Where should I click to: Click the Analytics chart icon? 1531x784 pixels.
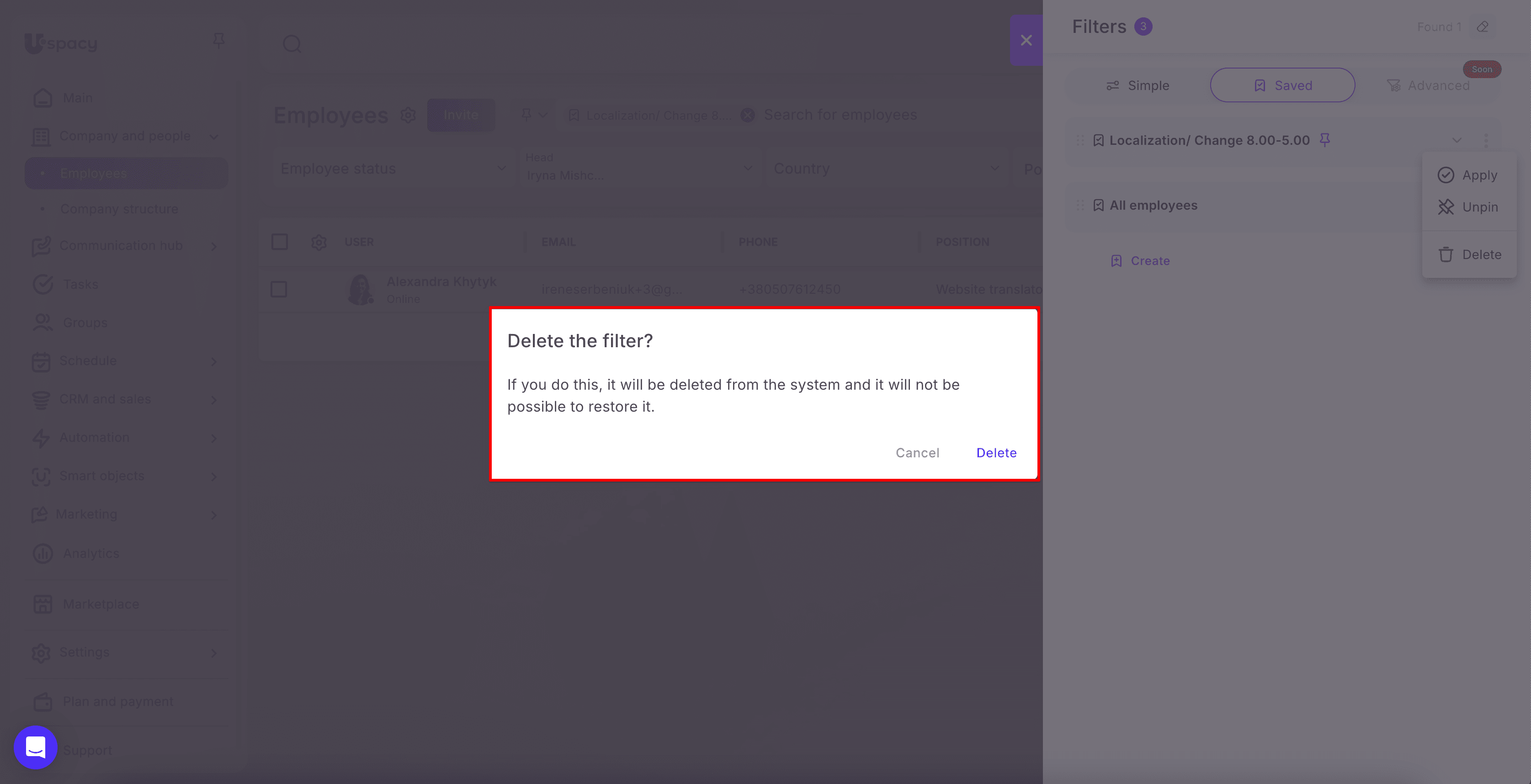click(43, 554)
